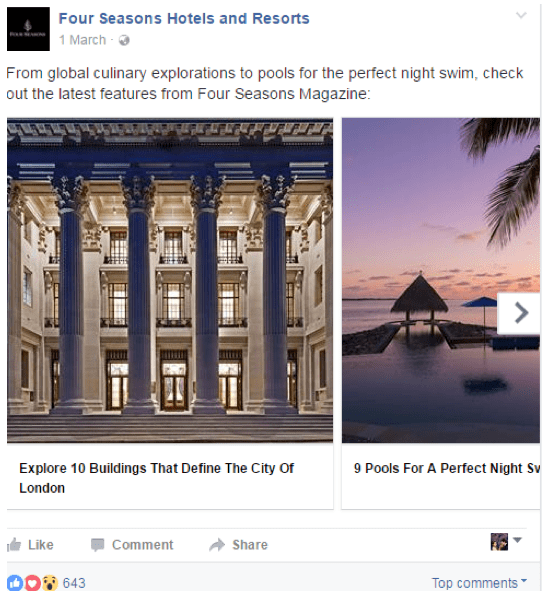The image size is (549, 594).
Task: Click the blue Like reaction icon
Action: click(15, 583)
